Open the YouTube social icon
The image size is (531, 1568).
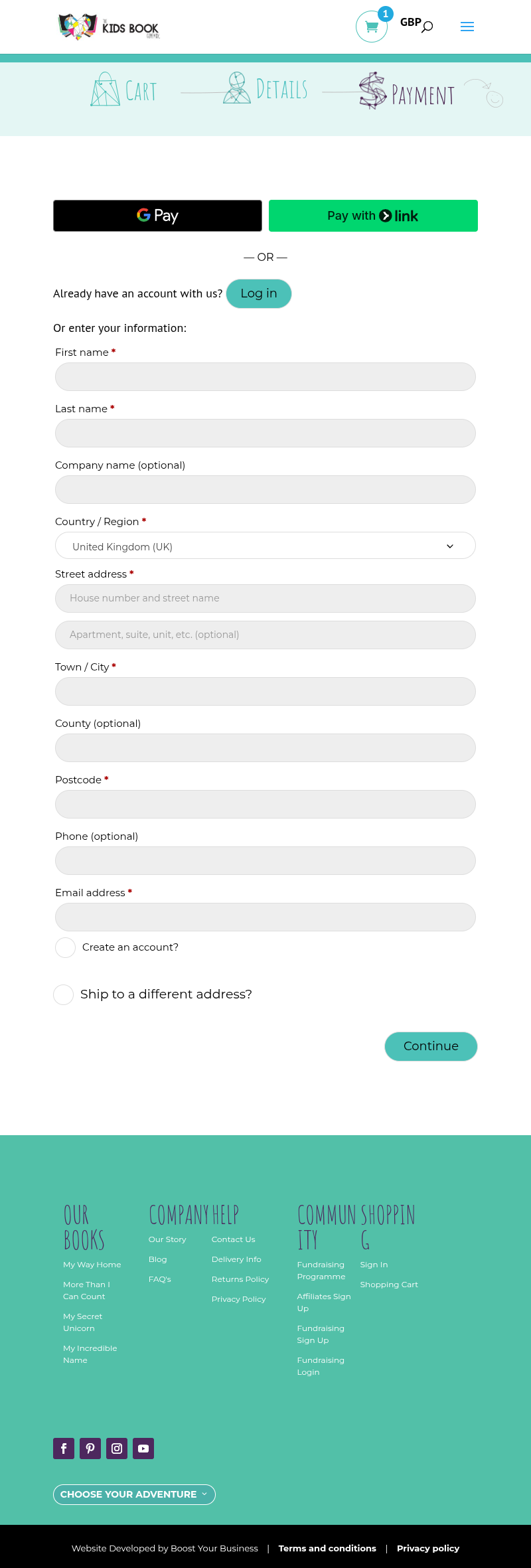coord(143,1448)
